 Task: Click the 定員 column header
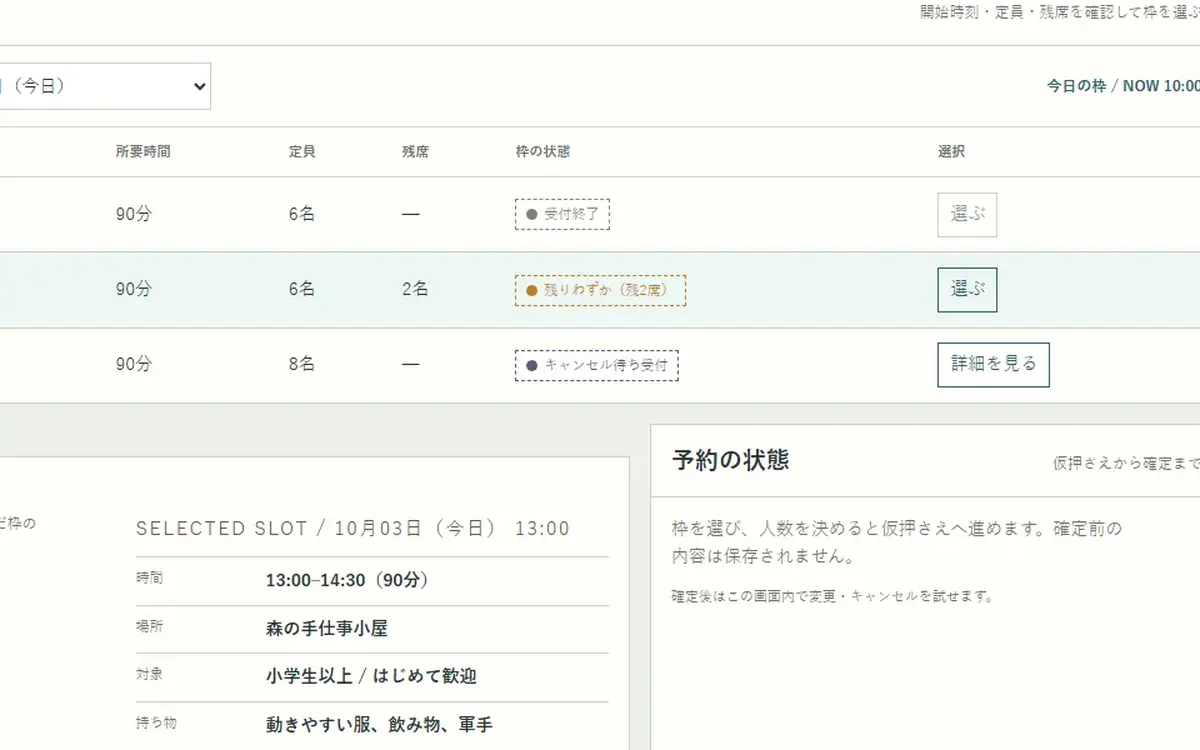click(x=302, y=152)
